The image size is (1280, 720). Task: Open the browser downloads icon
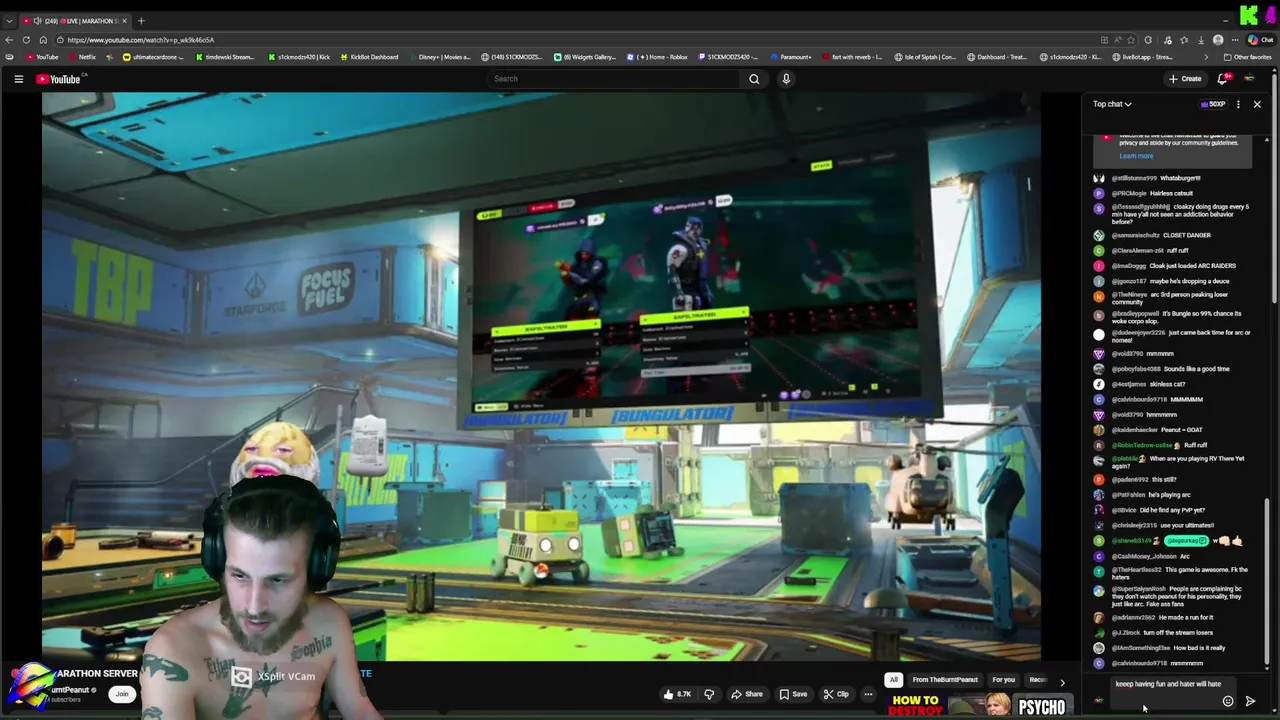[1201, 40]
